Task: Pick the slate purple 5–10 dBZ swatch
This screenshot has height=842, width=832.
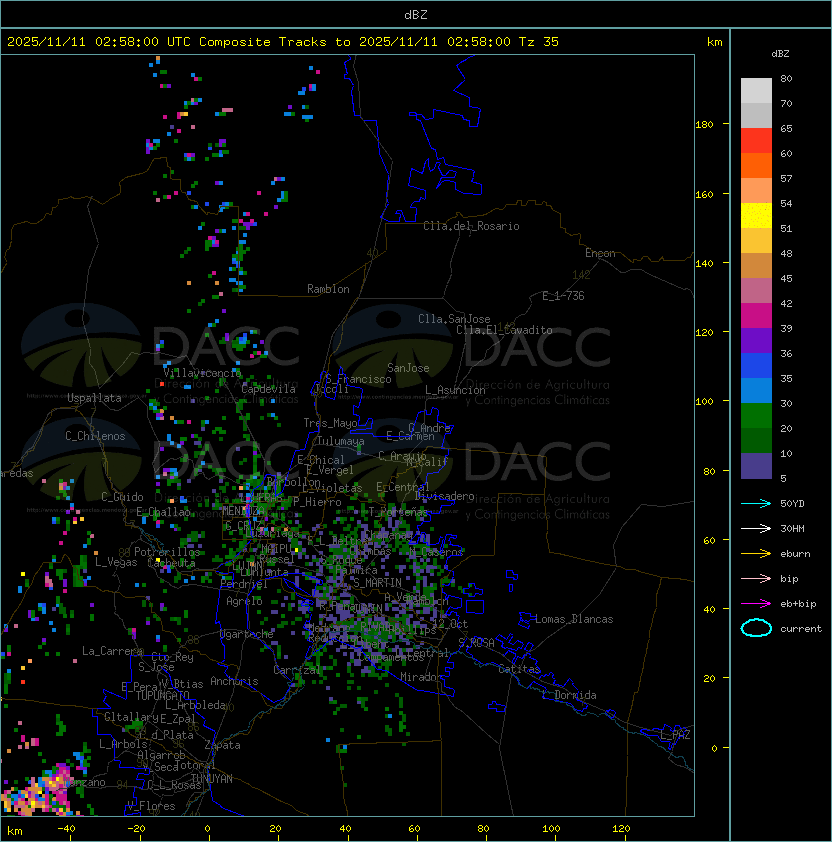Action: (x=756, y=466)
